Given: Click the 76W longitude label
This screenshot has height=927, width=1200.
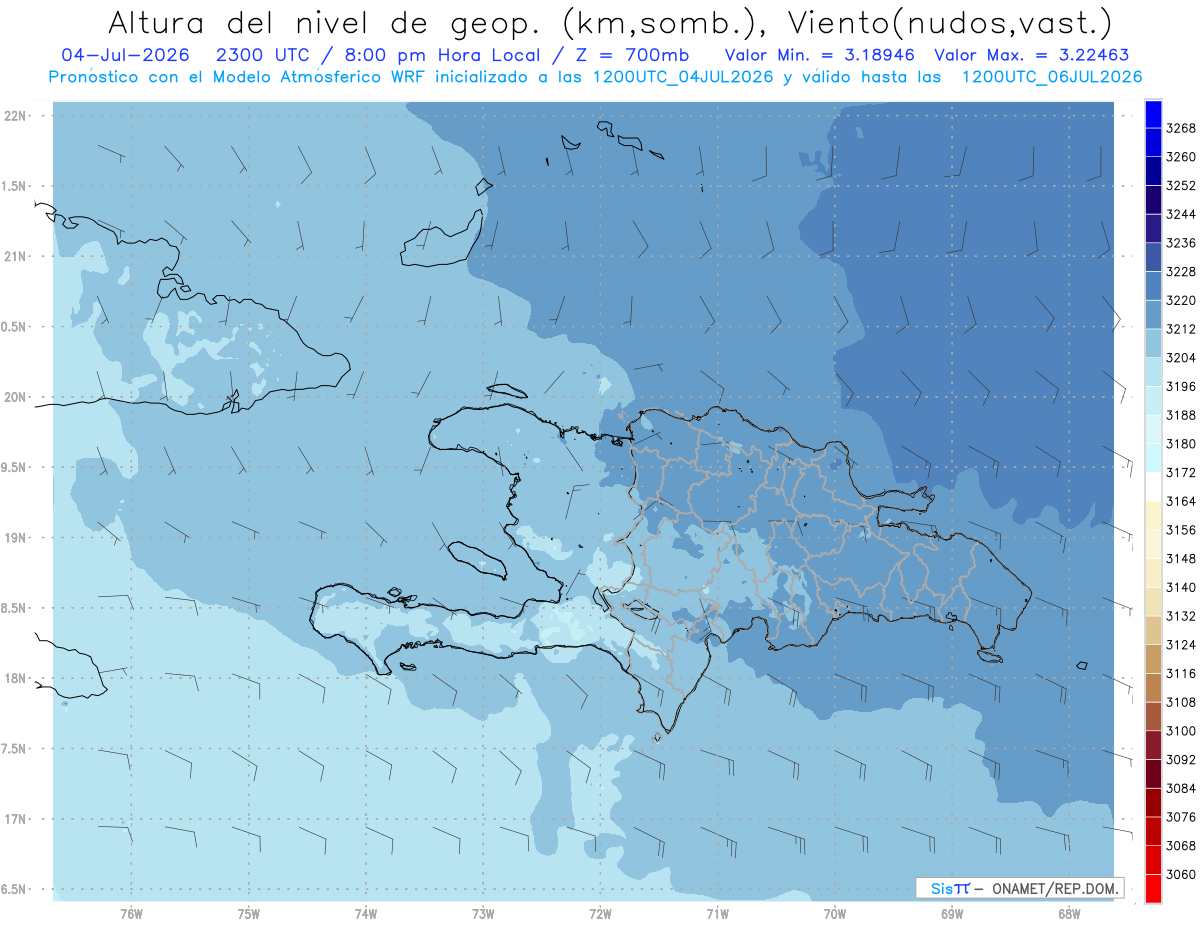Looking at the screenshot, I should pyautogui.click(x=131, y=914).
